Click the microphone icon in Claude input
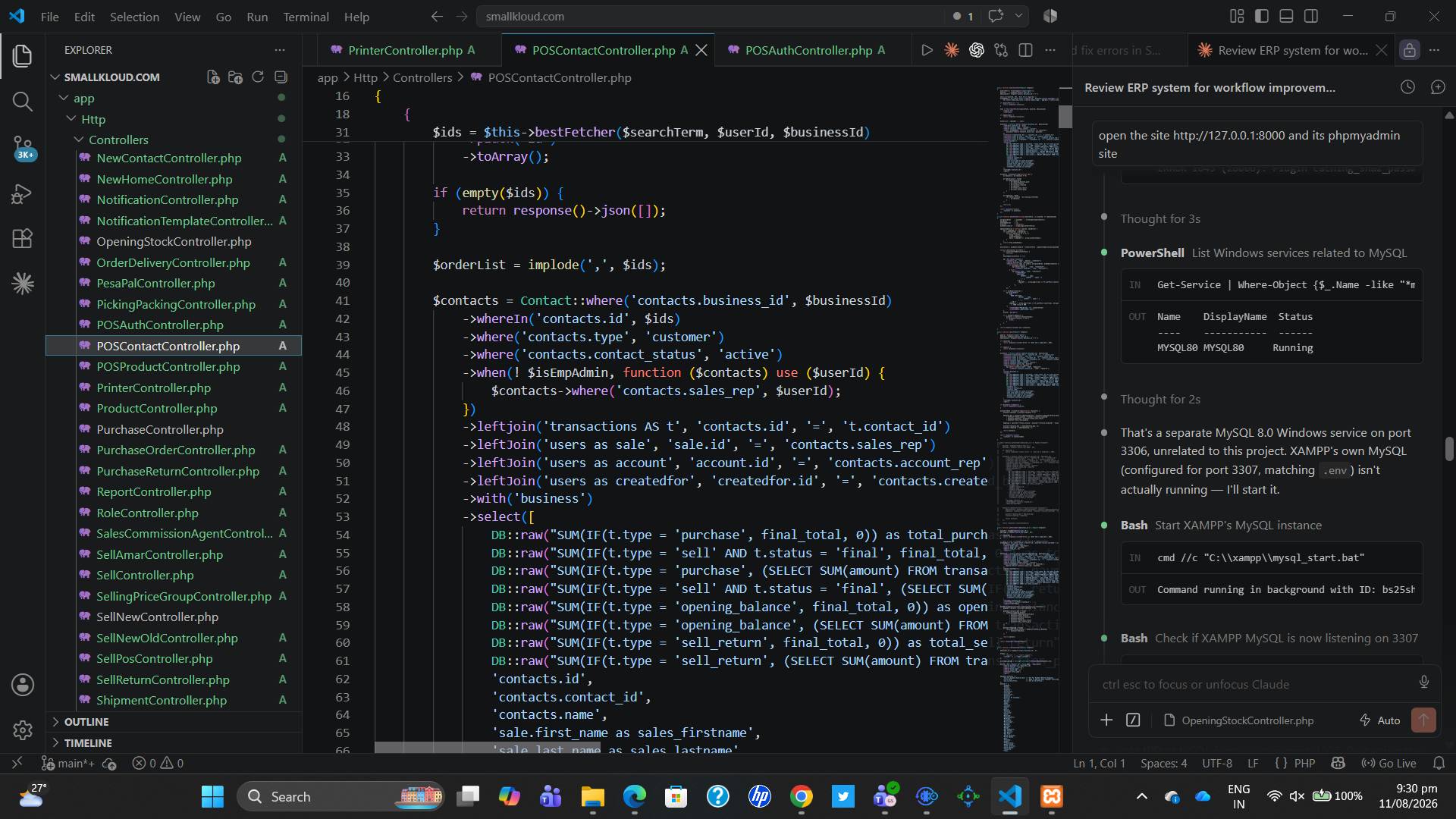This screenshot has height=819, width=1456. pyautogui.click(x=1424, y=682)
